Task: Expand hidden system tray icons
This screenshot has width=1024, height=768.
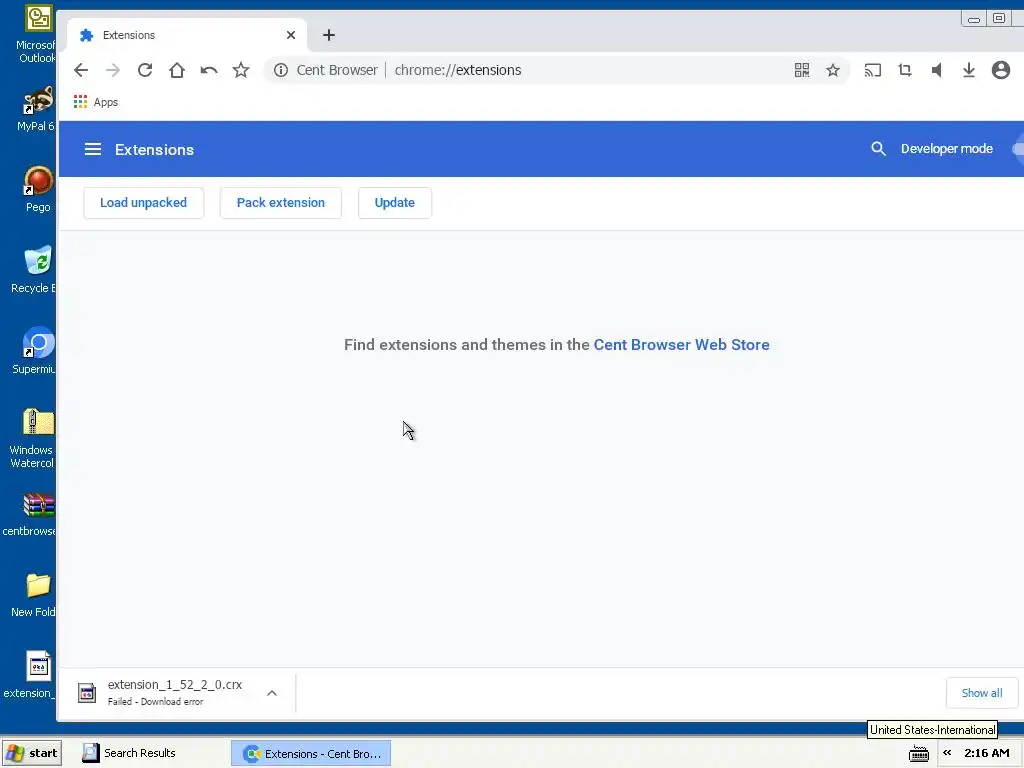Action: coord(947,753)
